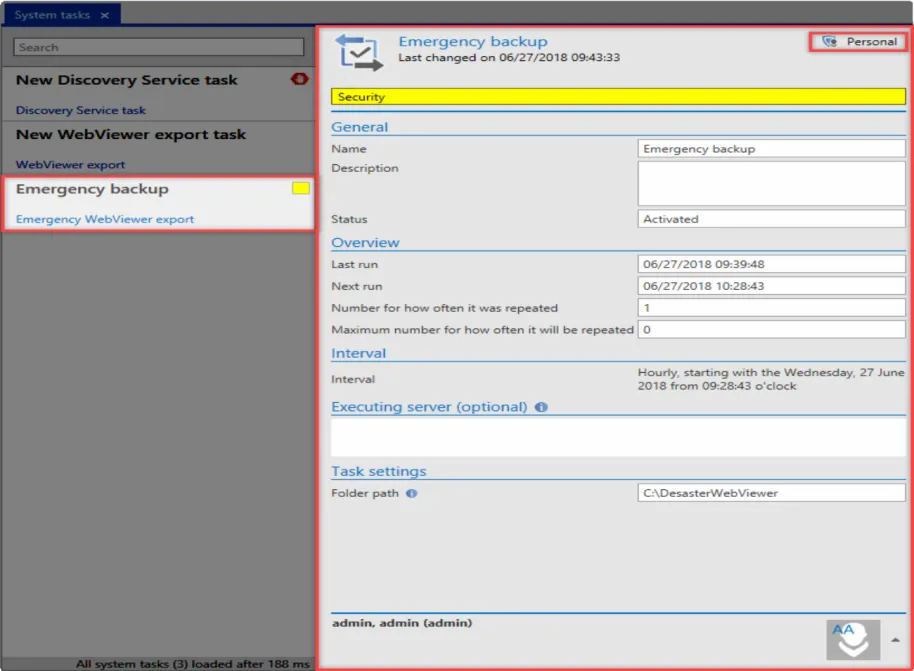Click the shield icon next to Personal

(x=829, y=41)
